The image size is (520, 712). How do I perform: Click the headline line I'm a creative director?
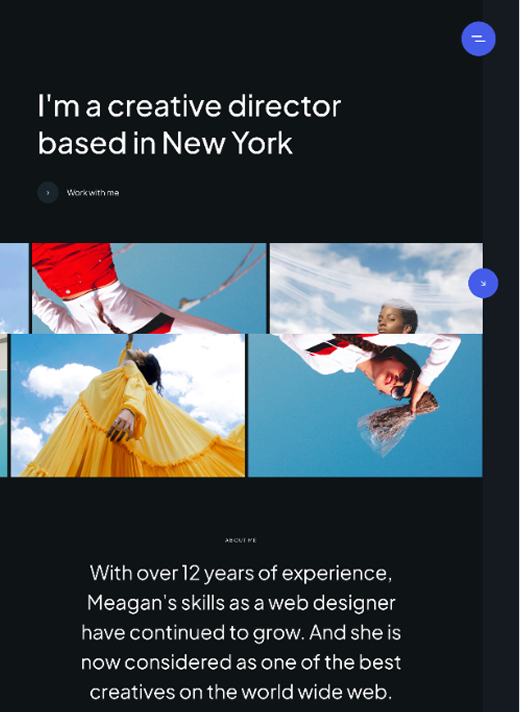tap(189, 106)
